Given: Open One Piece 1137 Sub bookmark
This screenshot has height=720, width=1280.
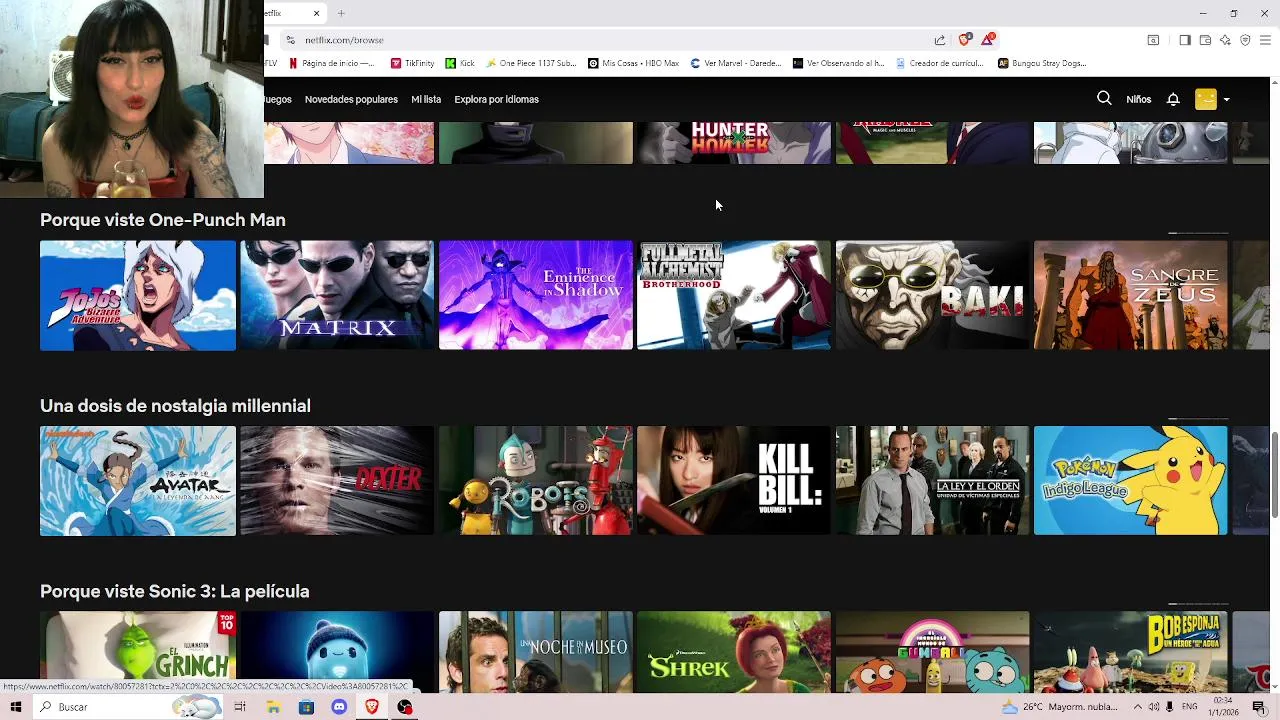Looking at the screenshot, I should click(531, 63).
